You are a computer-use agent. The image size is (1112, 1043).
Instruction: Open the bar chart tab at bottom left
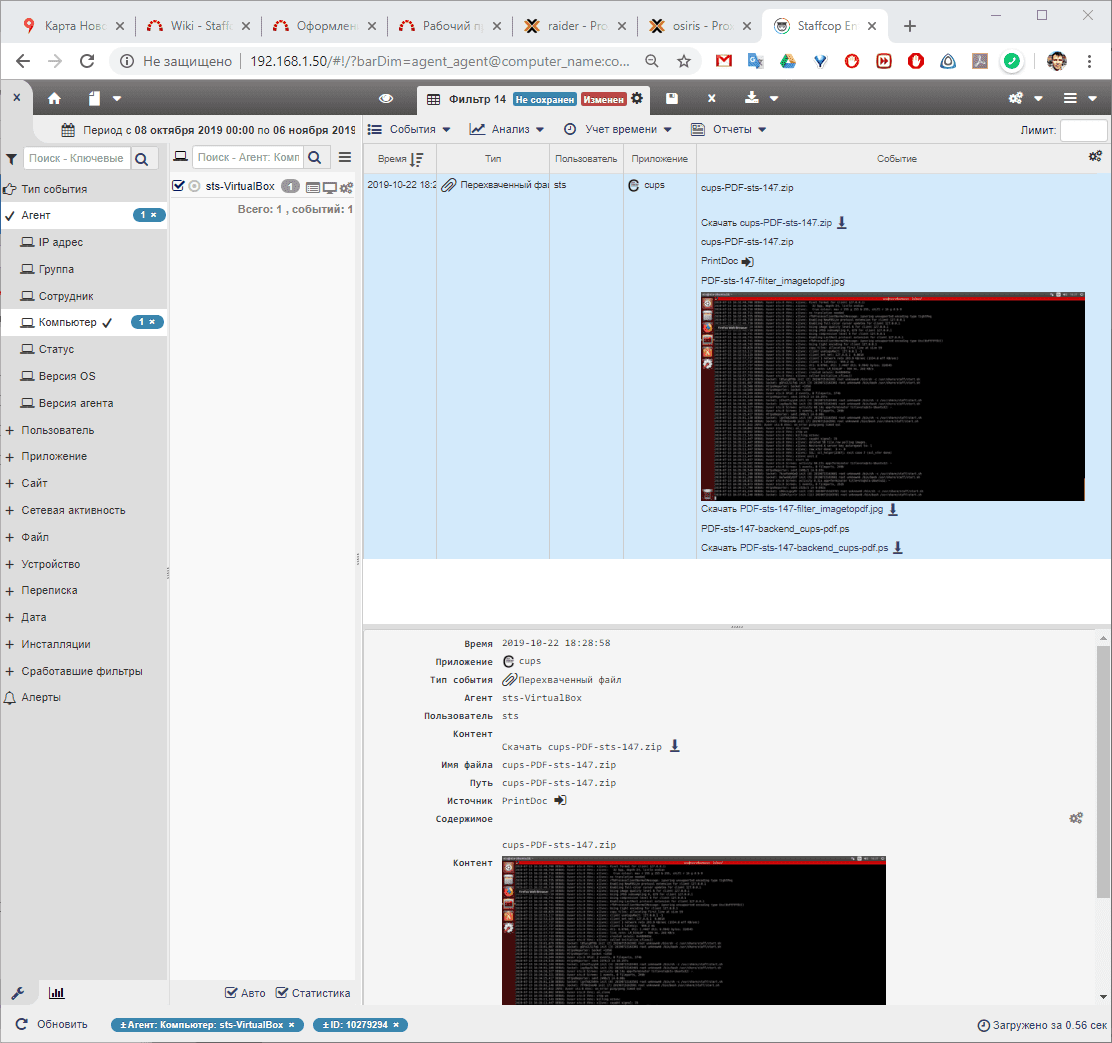pyautogui.click(x=57, y=993)
